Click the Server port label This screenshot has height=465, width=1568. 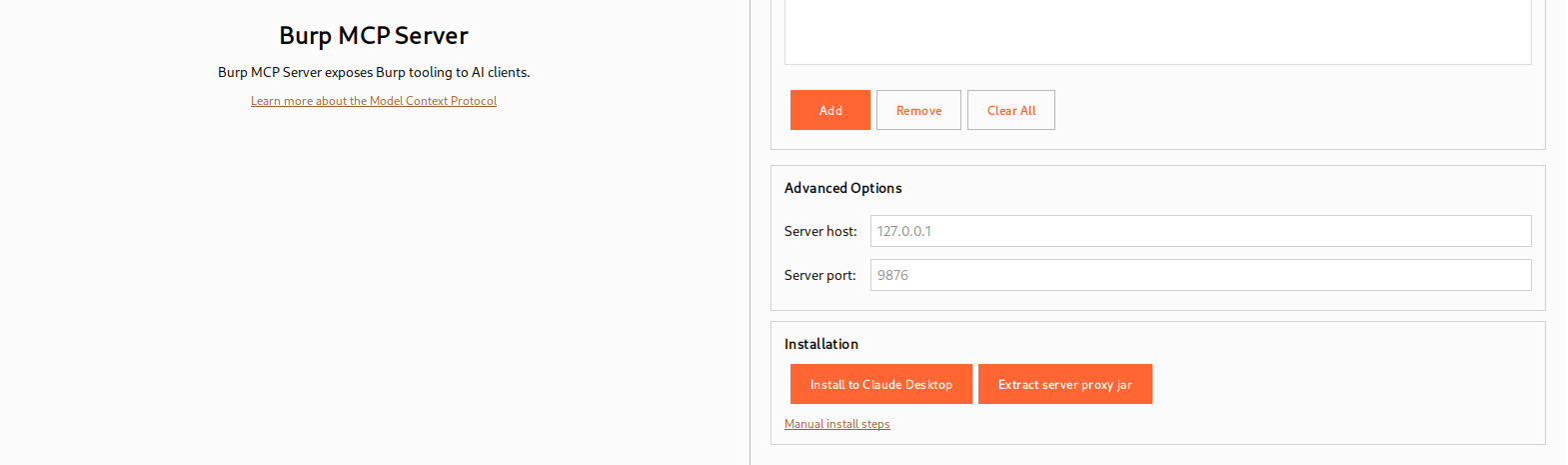(x=819, y=275)
